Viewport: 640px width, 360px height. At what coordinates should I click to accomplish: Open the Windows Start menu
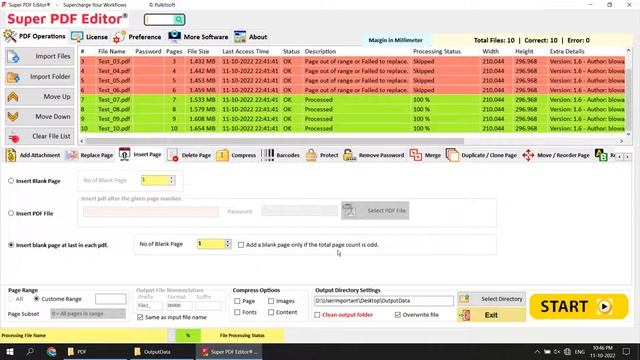tap(9, 351)
